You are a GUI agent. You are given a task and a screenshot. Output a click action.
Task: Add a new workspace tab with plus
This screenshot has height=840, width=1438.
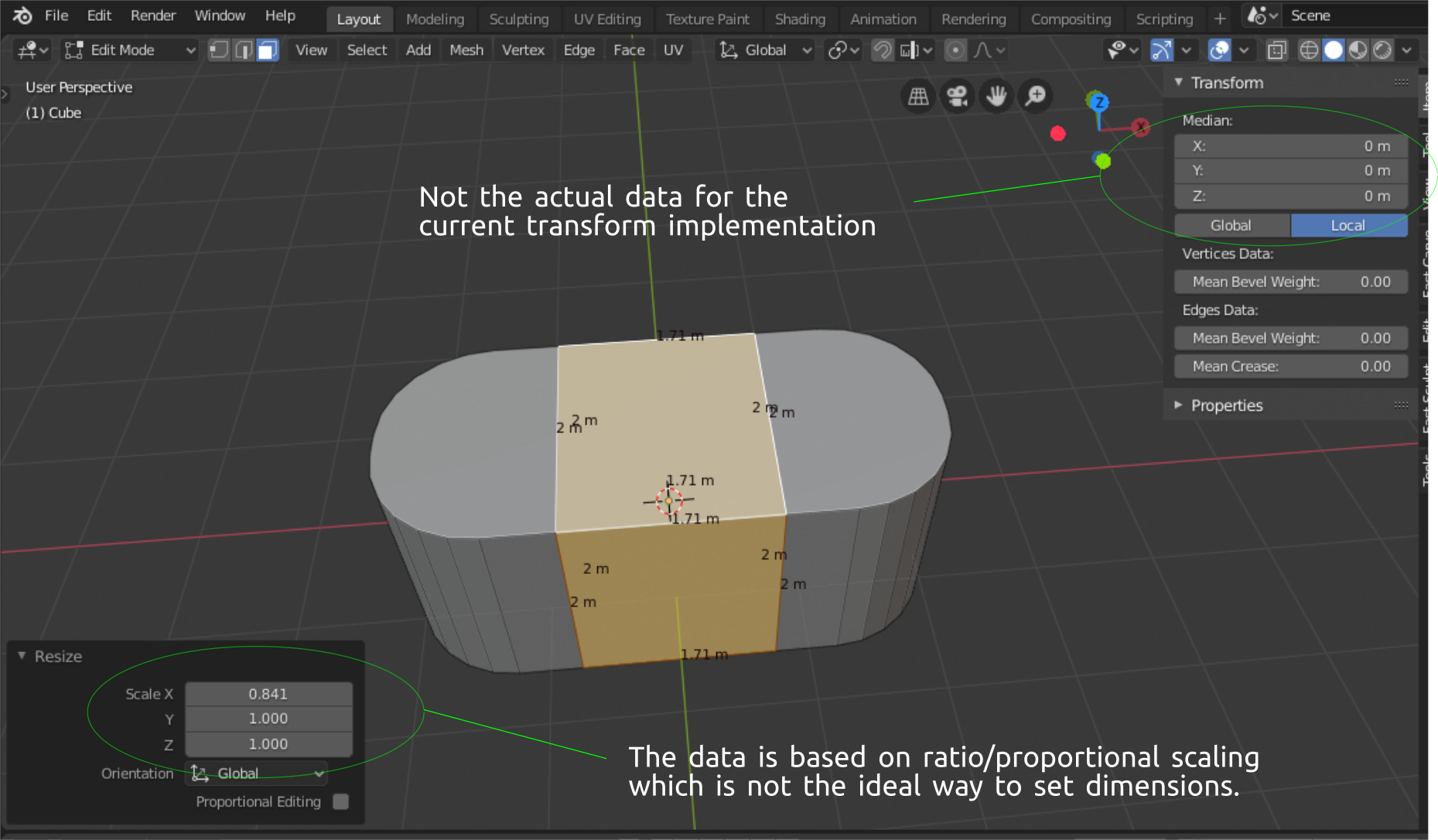1220,19
